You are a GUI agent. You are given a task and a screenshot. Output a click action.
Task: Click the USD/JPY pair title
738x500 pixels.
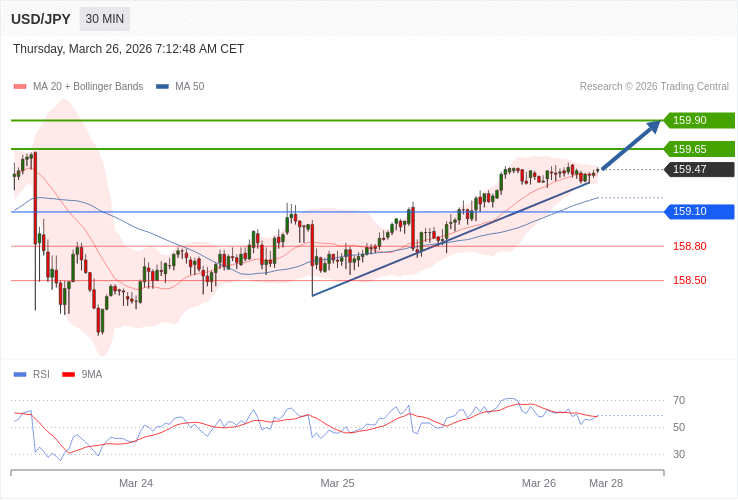coord(41,19)
